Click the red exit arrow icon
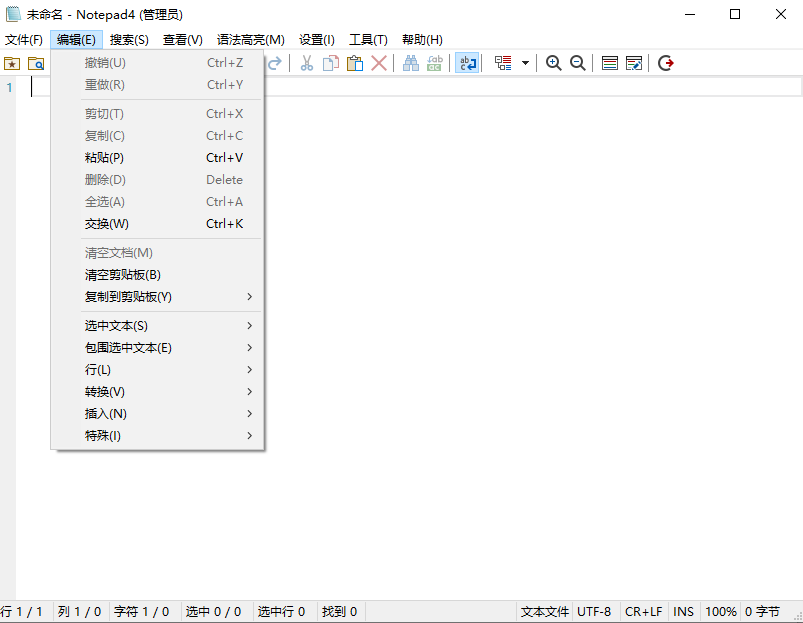The width and height of the screenshot is (803, 623). (x=666, y=63)
